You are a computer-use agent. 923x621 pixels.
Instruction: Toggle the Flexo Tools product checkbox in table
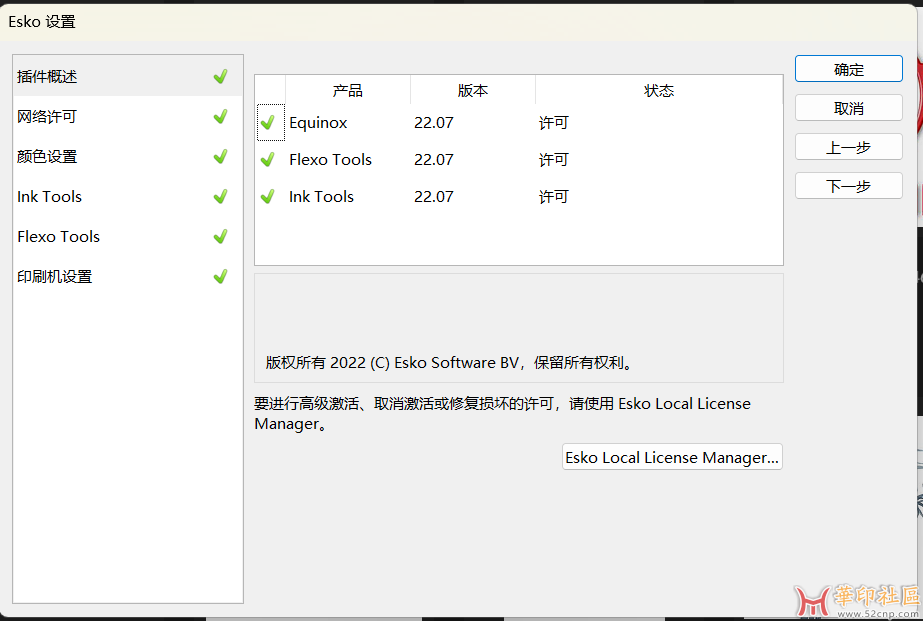click(x=268, y=160)
